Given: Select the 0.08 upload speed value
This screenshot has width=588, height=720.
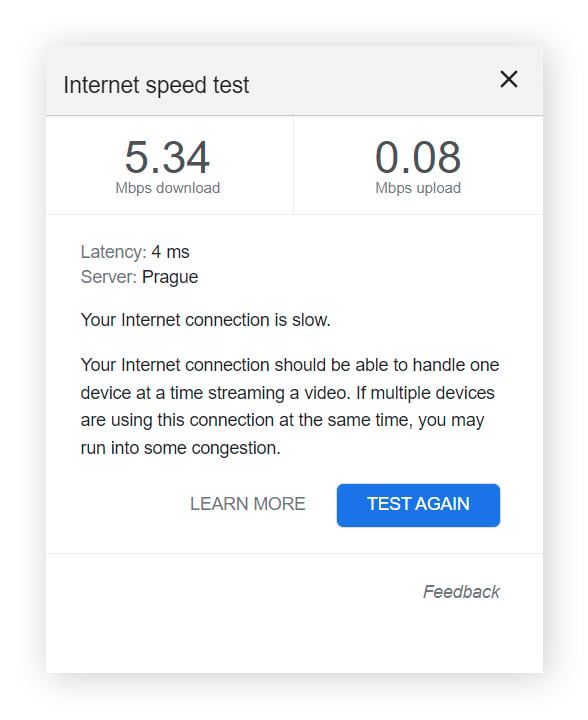Looking at the screenshot, I should [418, 158].
